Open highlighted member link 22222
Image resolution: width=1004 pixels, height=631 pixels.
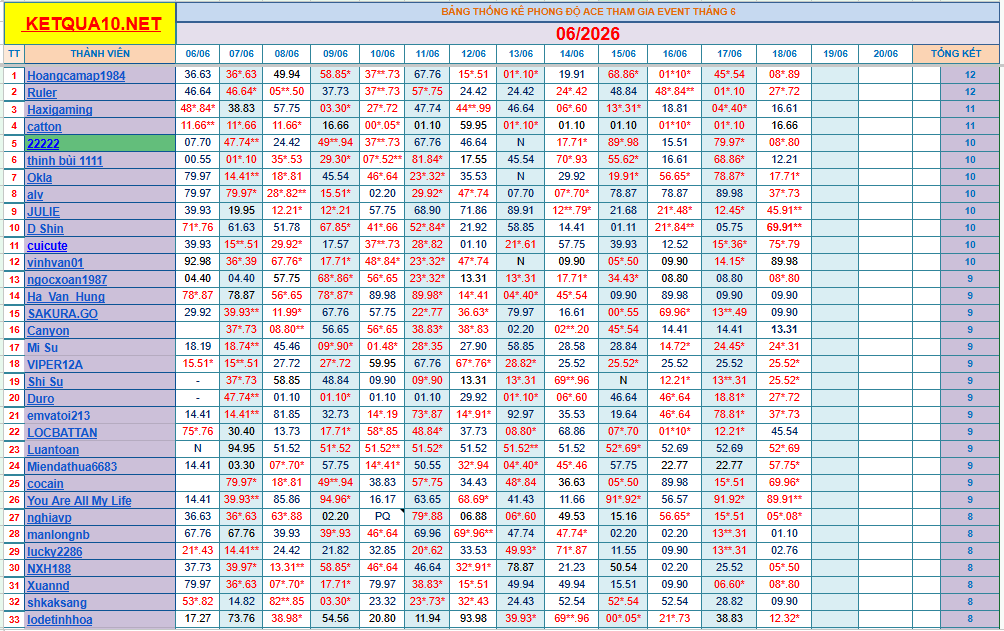[43, 143]
